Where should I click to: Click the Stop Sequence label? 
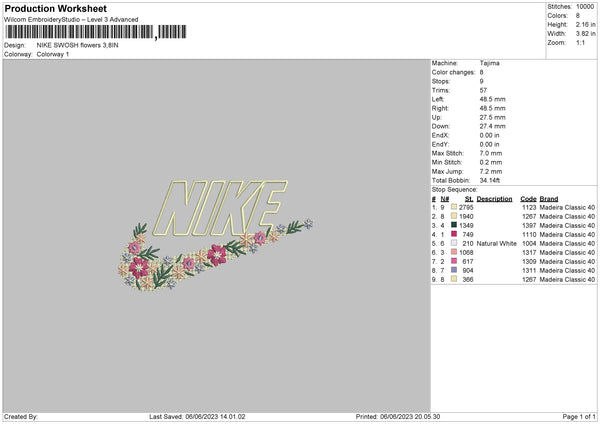point(455,188)
